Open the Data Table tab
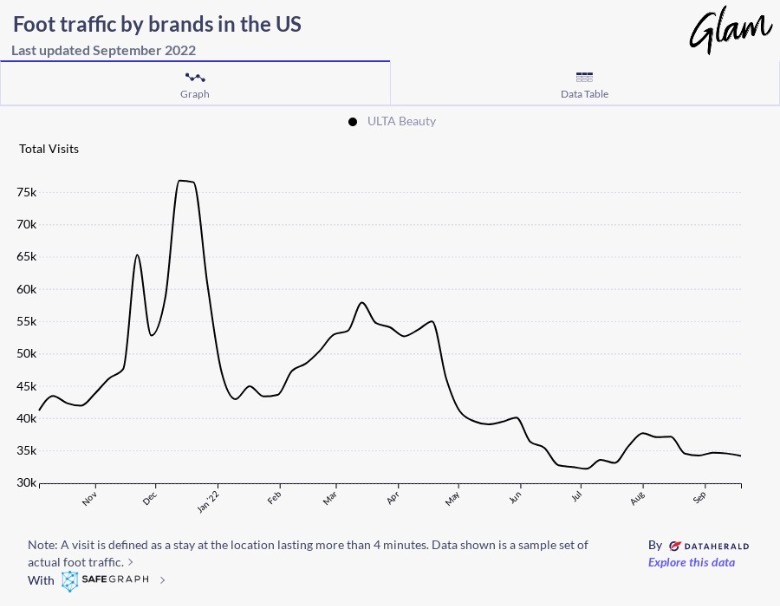This screenshot has width=780, height=606. pos(585,83)
